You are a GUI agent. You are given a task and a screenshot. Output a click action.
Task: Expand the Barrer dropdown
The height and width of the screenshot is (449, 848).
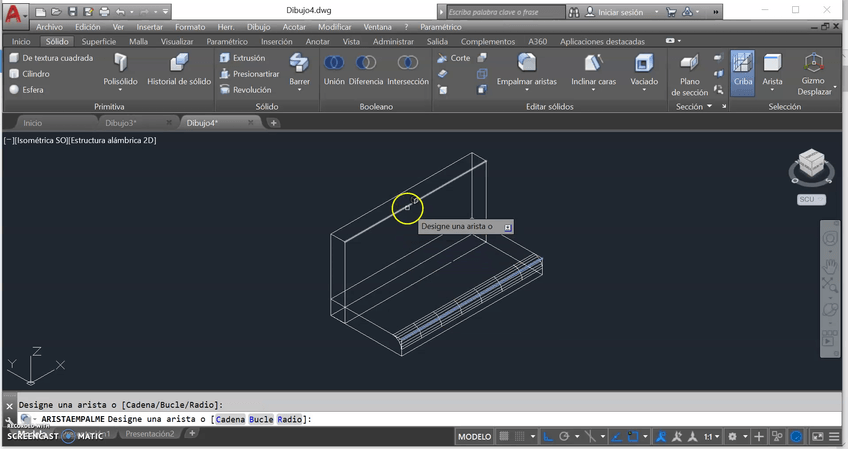point(299,89)
